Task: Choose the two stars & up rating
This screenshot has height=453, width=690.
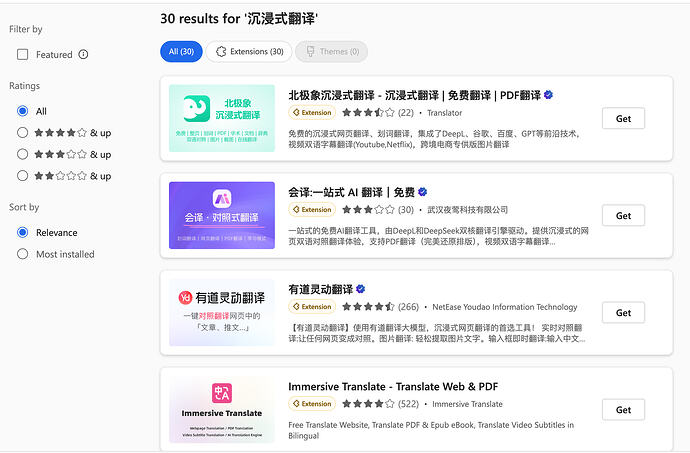Action: pos(23,176)
